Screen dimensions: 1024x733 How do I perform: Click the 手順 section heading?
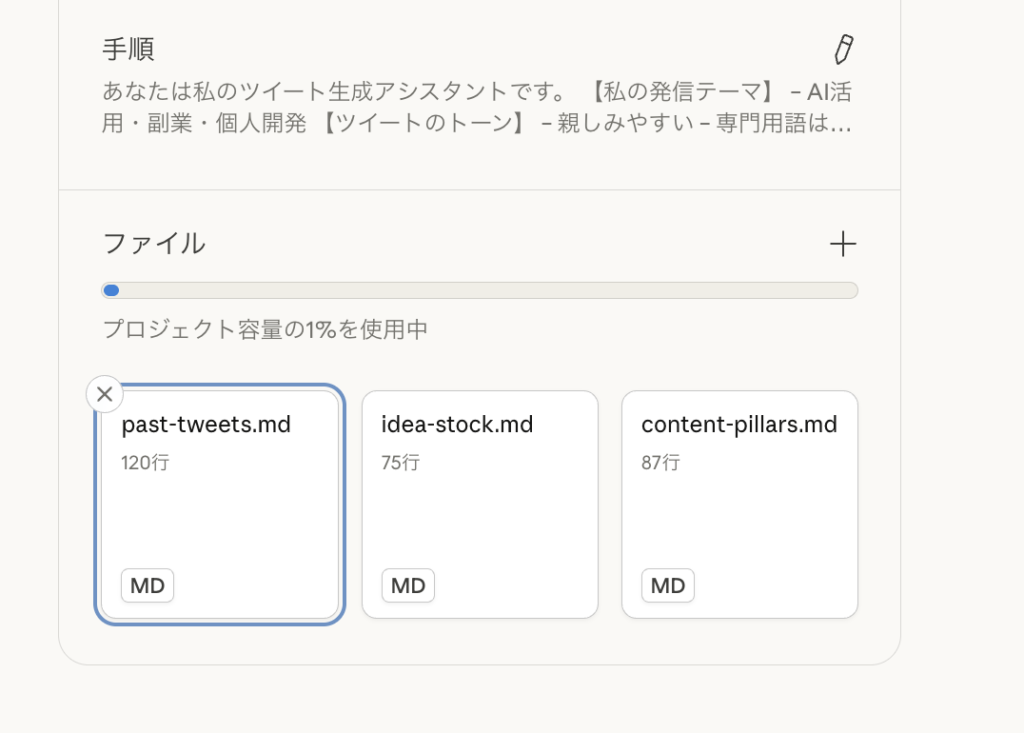tap(128, 47)
